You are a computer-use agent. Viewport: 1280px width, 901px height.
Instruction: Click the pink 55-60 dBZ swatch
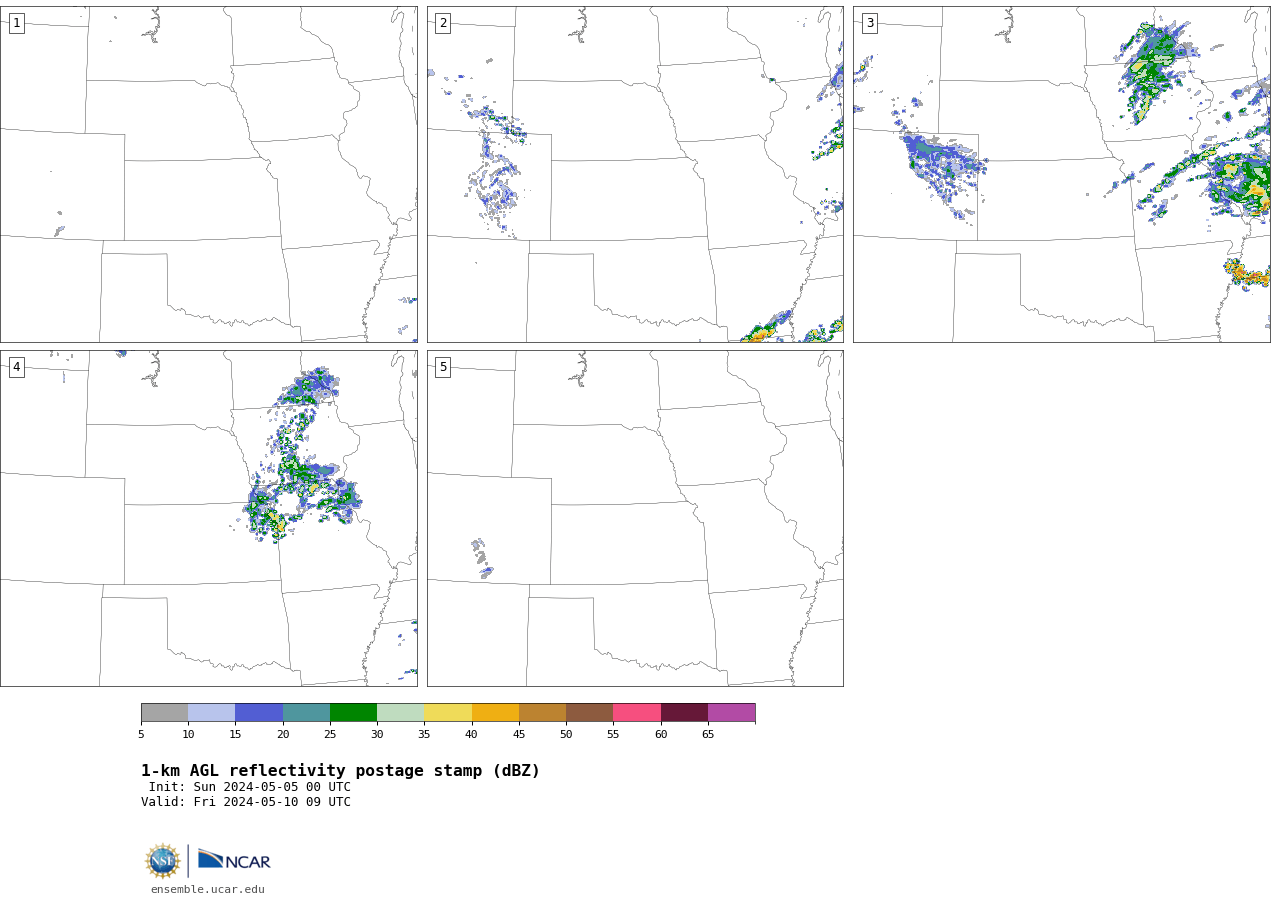pos(637,712)
